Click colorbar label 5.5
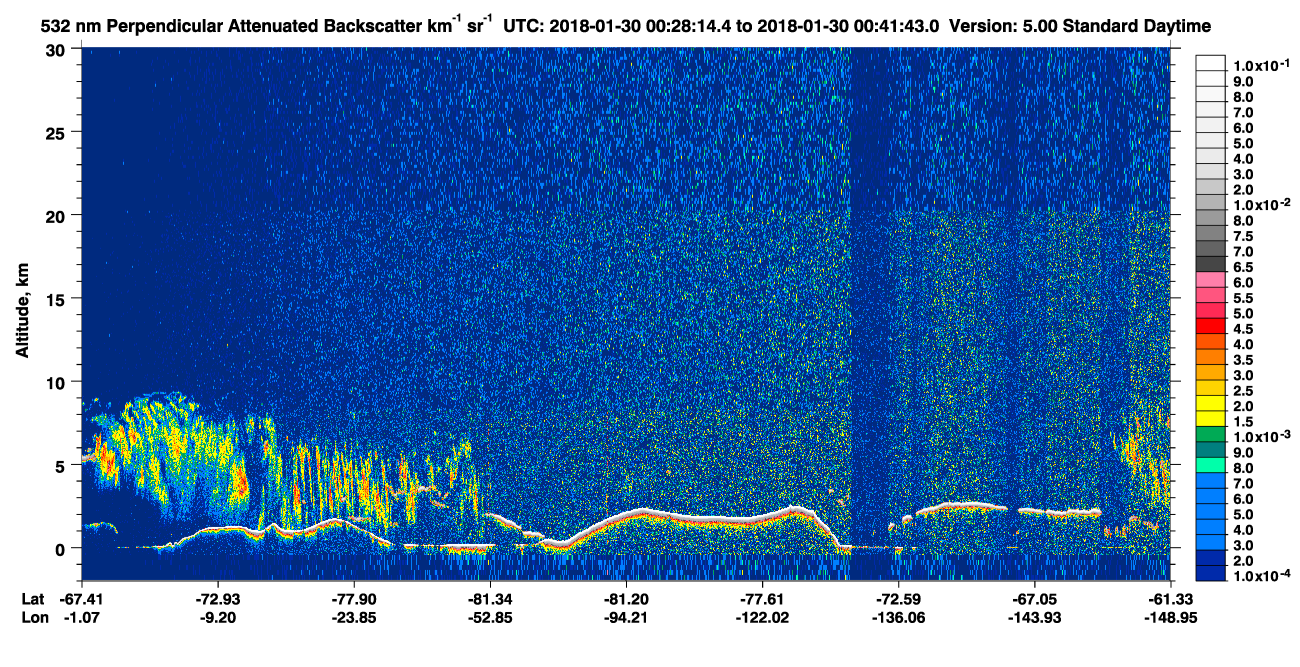The width and height of the screenshot is (1300, 667). click(x=1243, y=298)
